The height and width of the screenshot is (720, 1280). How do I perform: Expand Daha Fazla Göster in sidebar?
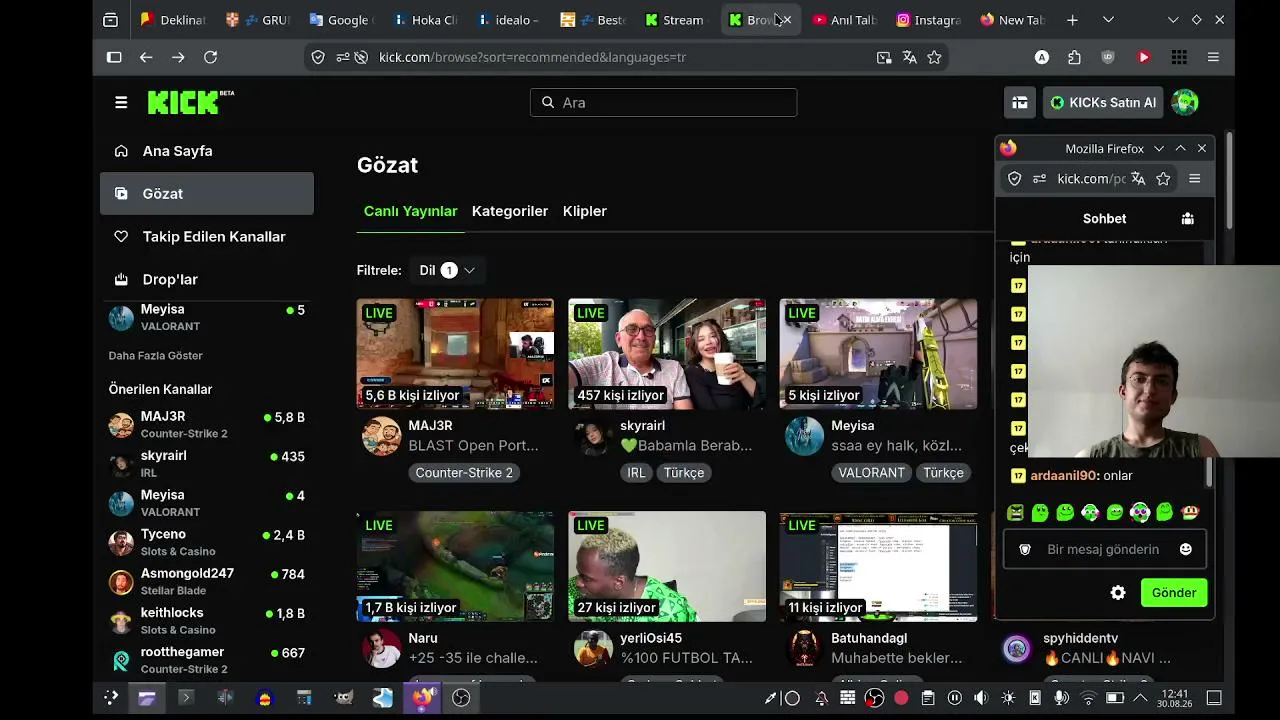pos(156,356)
